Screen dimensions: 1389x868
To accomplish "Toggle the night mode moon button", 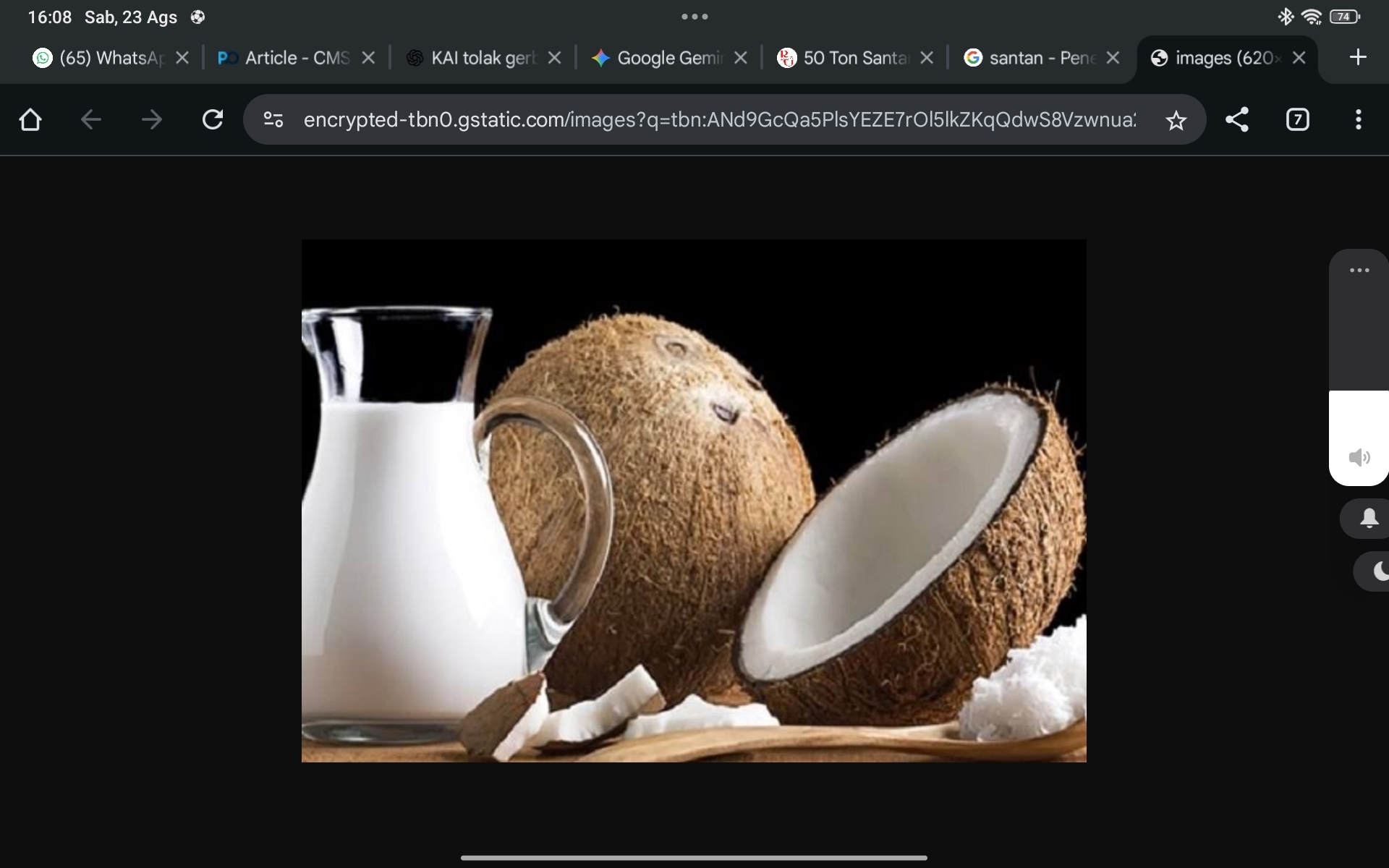I will click(x=1379, y=571).
